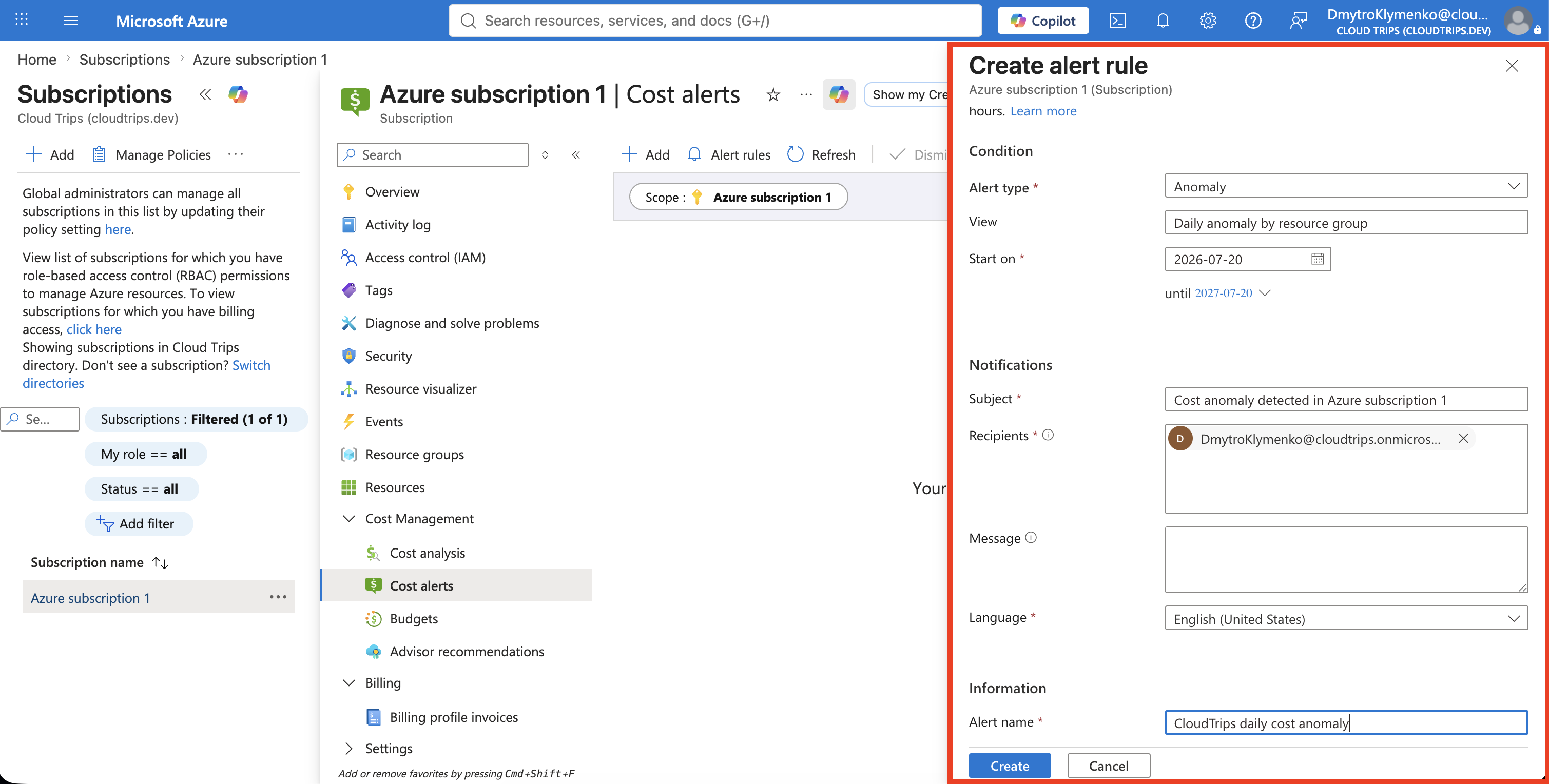1549x784 pixels.
Task: Click the Copilot button in top bar
Action: point(1043,21)
